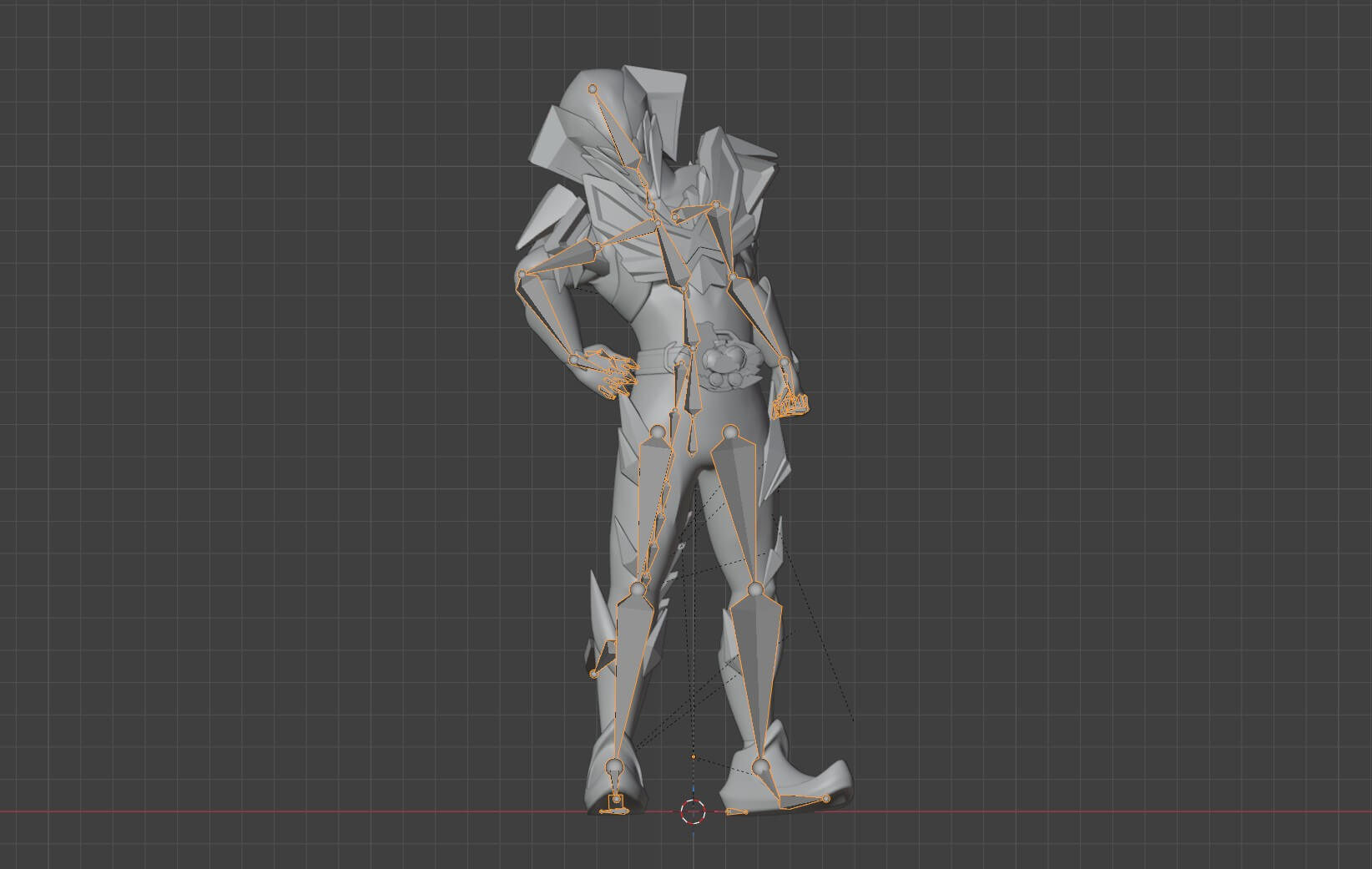1372x869 pixels.
Task: Select the toe tip joint of the turned-out boot
Action: (826, 799)
